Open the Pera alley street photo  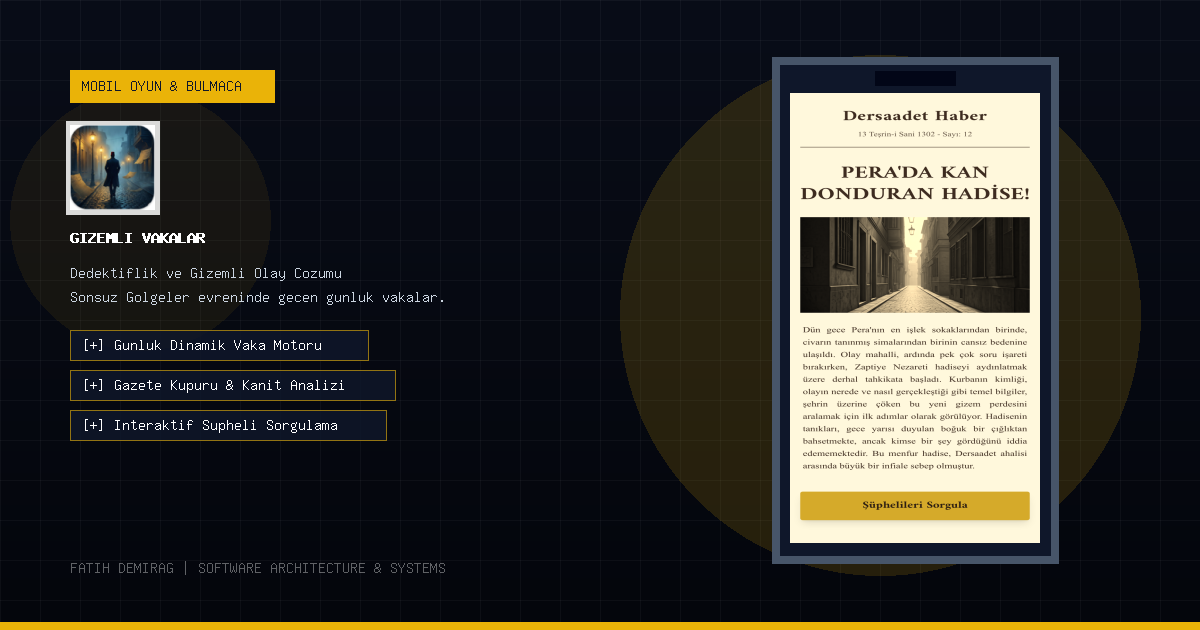(914, 265)
